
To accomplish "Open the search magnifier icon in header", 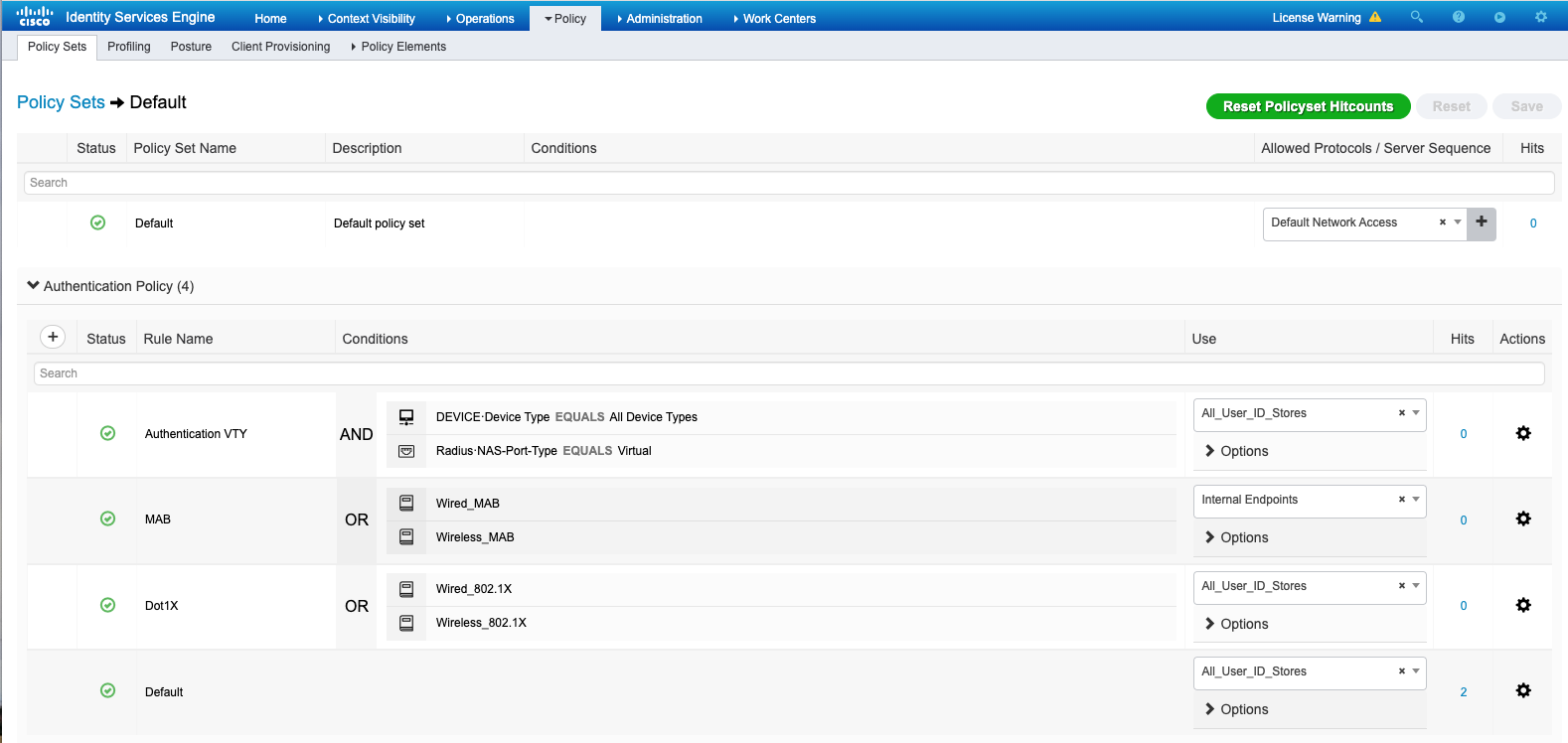I will pos(1417,17).
